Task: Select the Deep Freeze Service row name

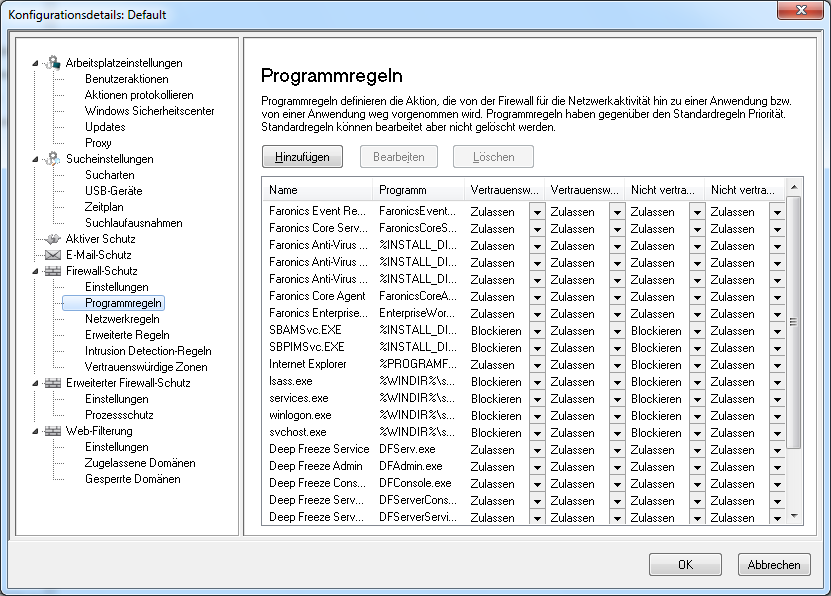Action: [319, 449]
